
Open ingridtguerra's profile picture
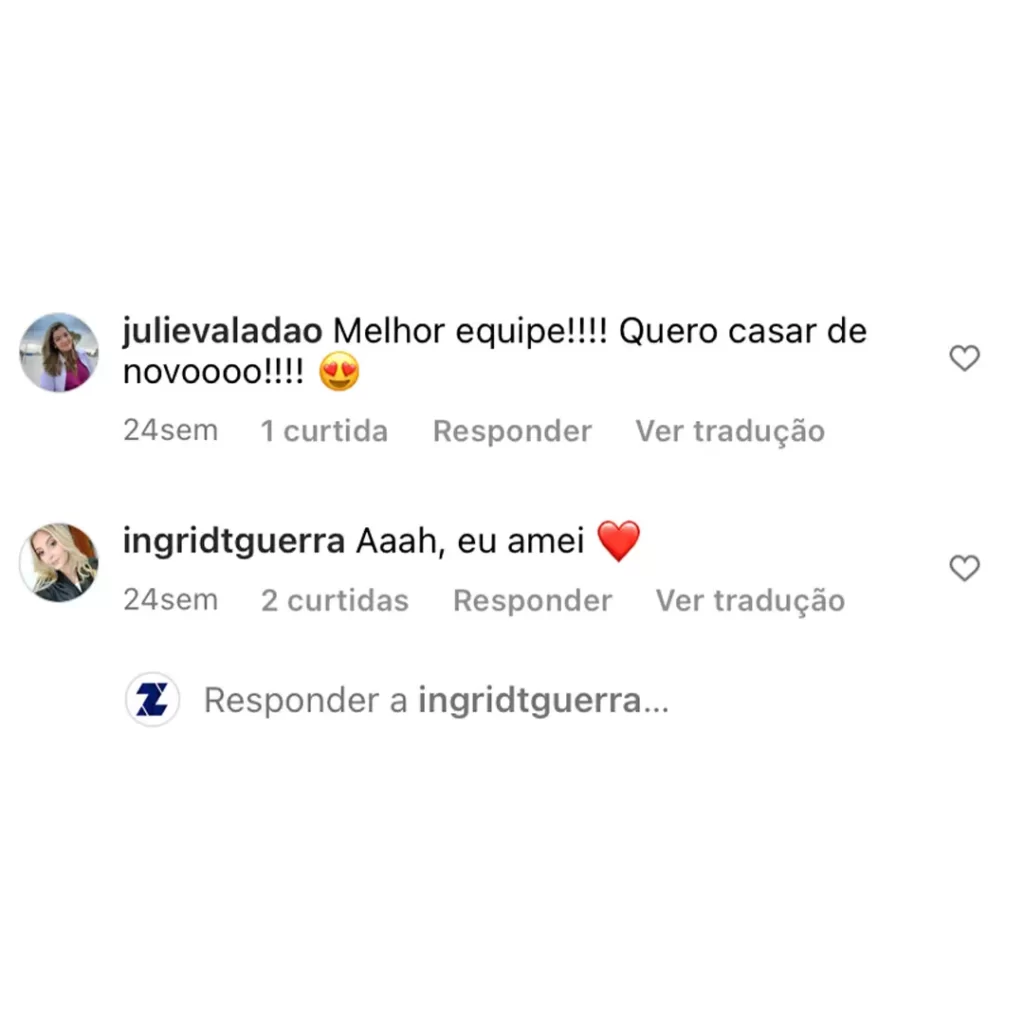click(59, 562)
